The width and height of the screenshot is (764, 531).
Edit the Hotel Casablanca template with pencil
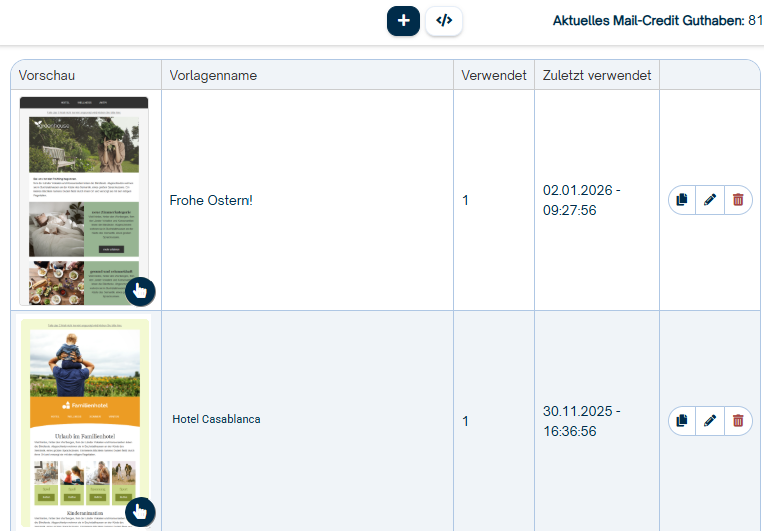(710, 421)
